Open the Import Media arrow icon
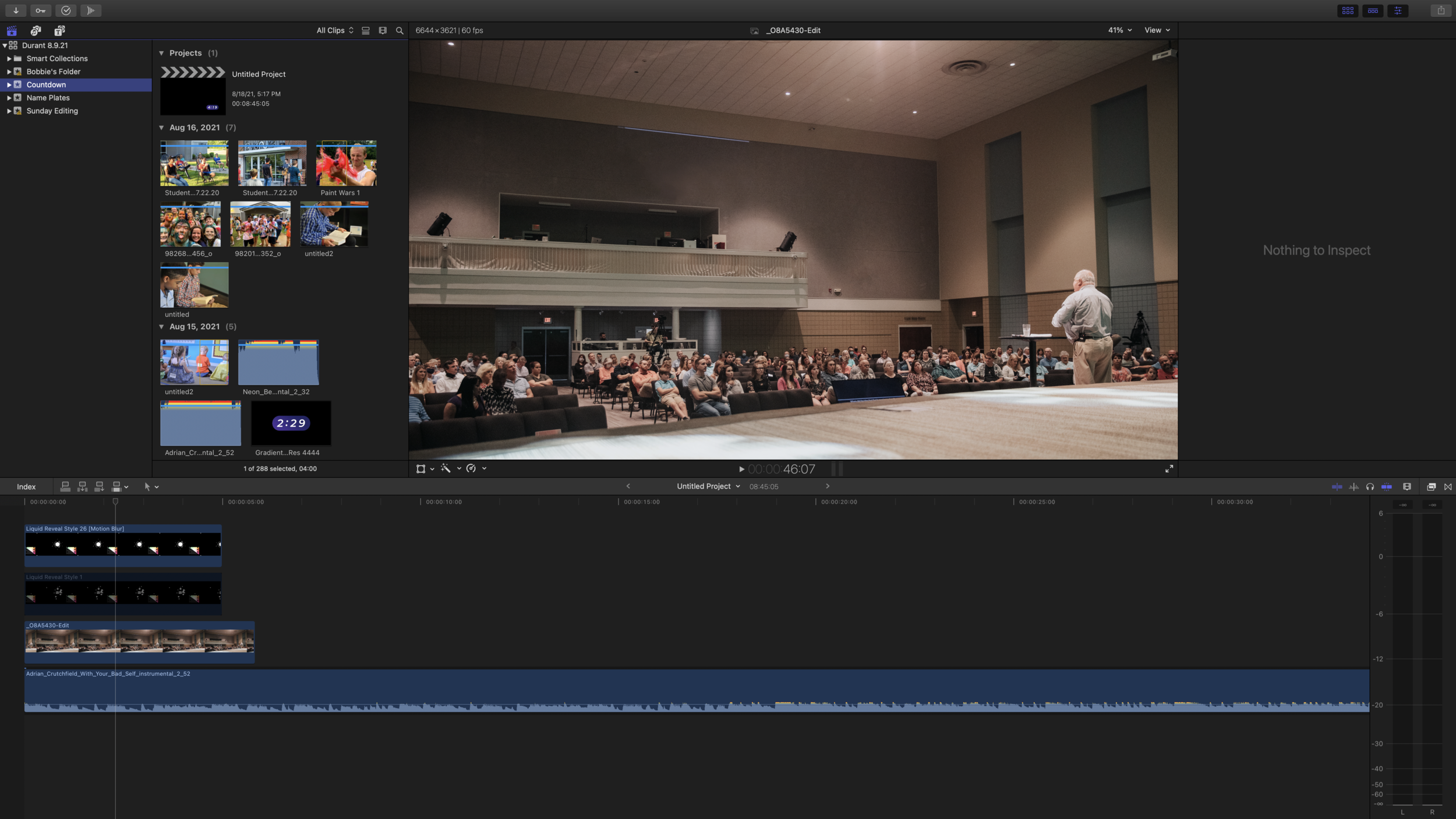 [x=16, y=10]
